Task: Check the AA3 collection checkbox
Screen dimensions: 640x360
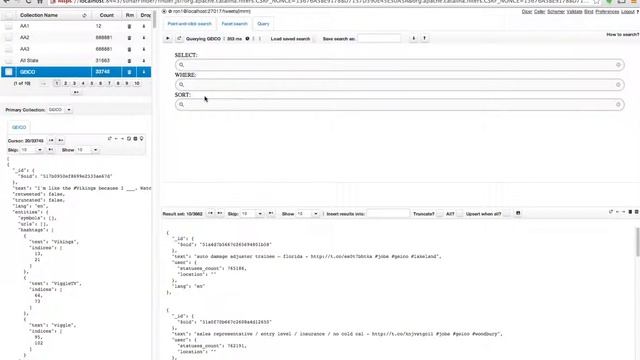Action: 9,49
